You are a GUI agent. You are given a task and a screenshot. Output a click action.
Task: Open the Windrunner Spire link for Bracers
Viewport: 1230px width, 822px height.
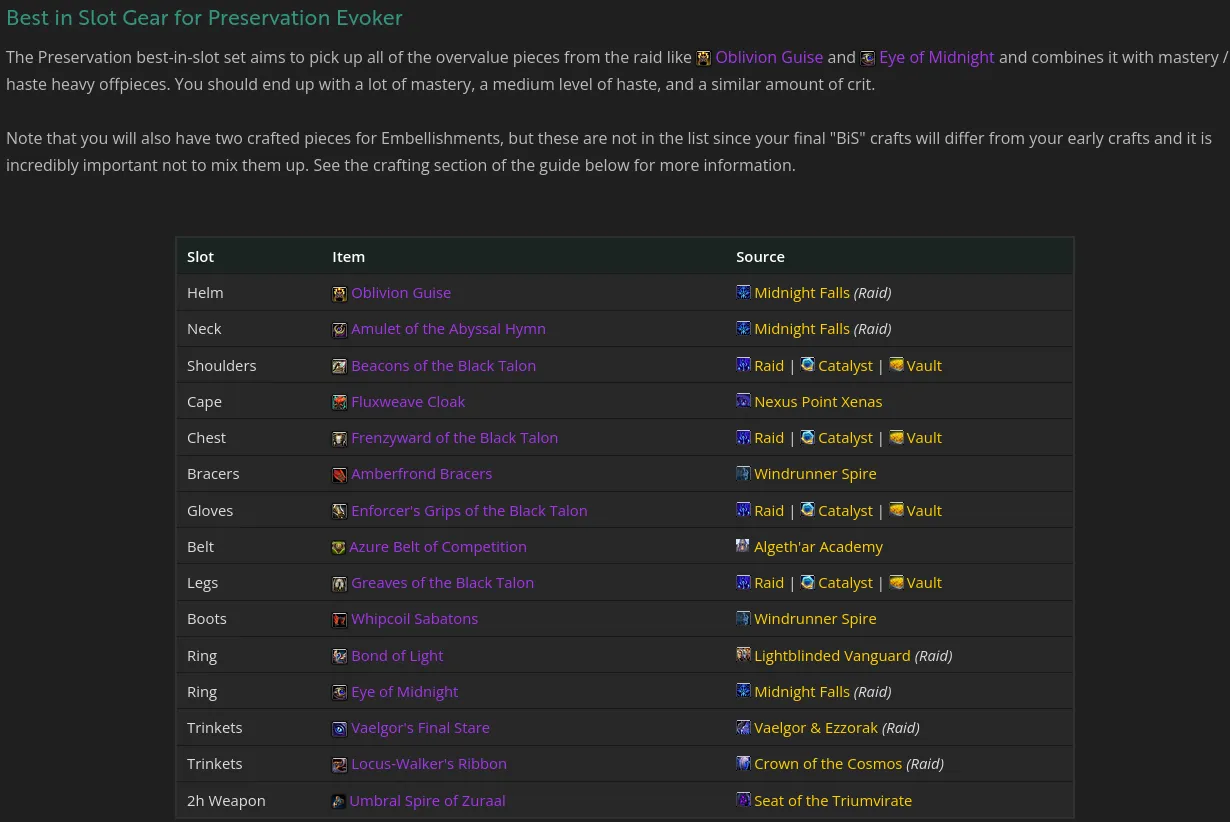coord(815,473)
